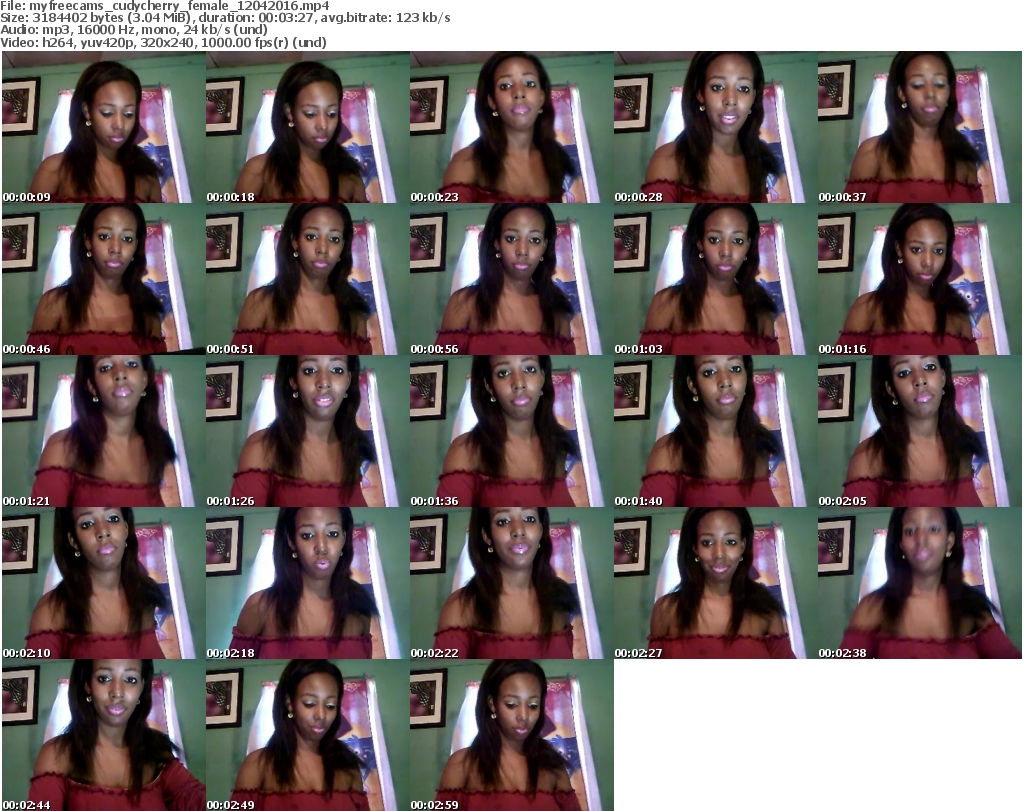Select the thumbnail at 00:02:38

[918, 583]
